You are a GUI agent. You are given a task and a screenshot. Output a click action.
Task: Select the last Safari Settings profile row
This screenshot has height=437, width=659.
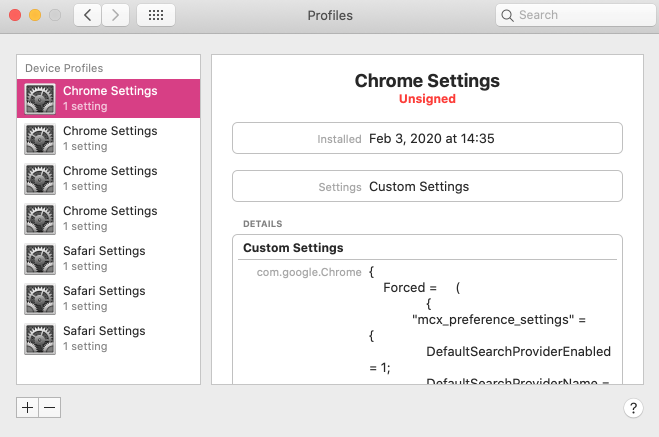click(x=108, y=338)
